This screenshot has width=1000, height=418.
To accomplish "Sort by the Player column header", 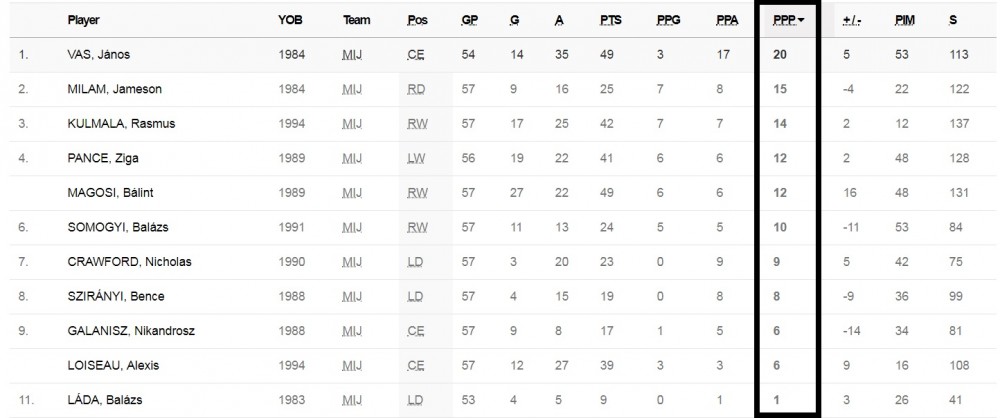I will coord(84,20).
